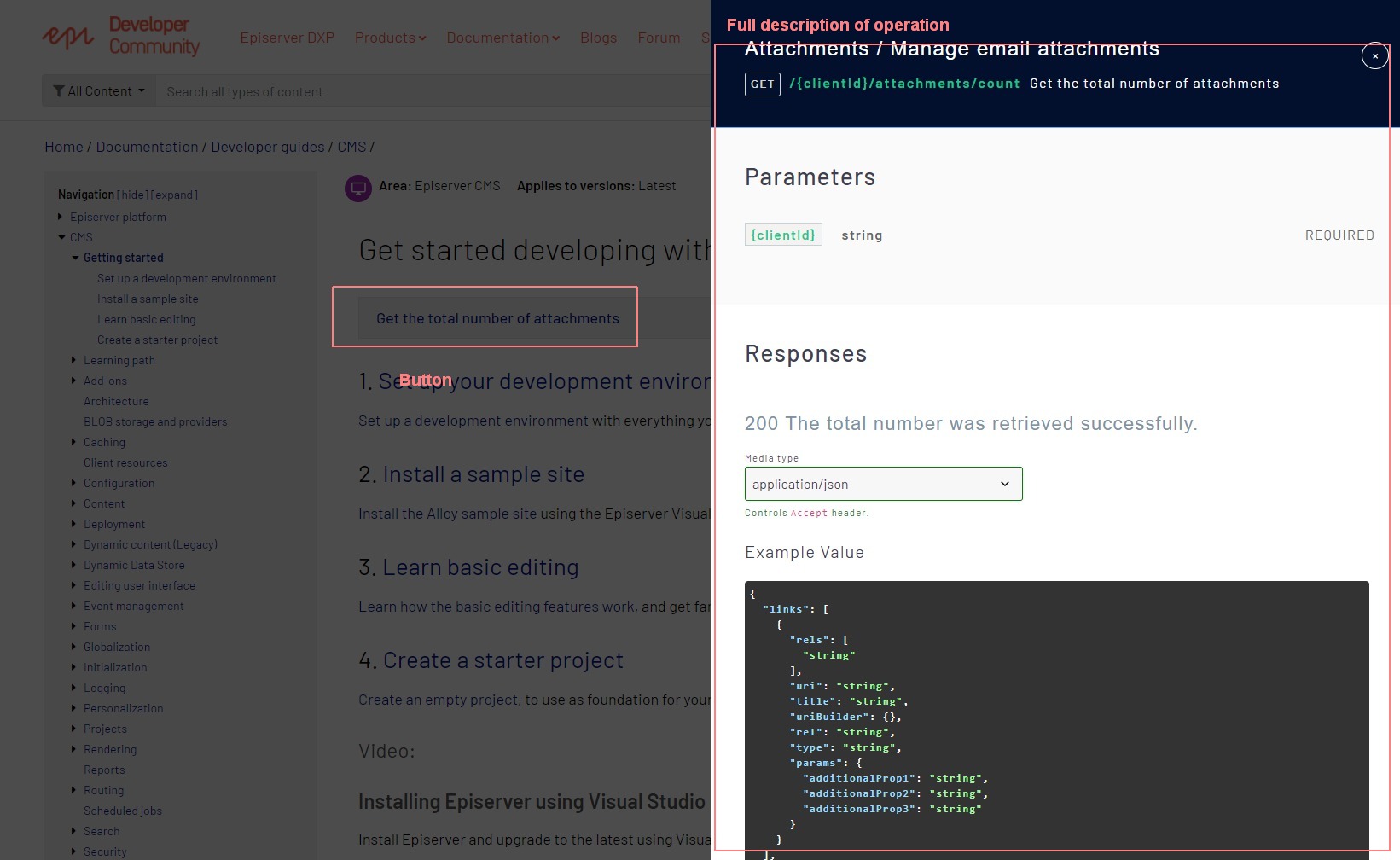Open Install a sample site navigation item
Viewport: 1400px width, 860px height.
coord(148,299)
